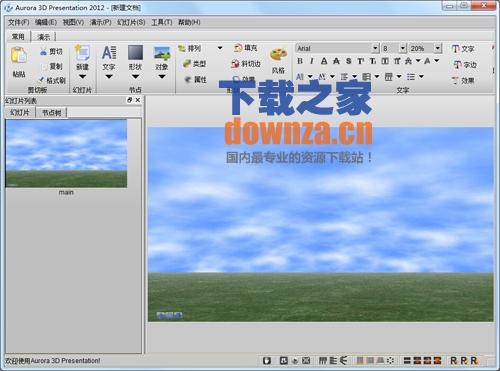Click the Text (文字) node icon
Image resolution: width=500 pixels, height=371 pixels.
coord(109,53)
